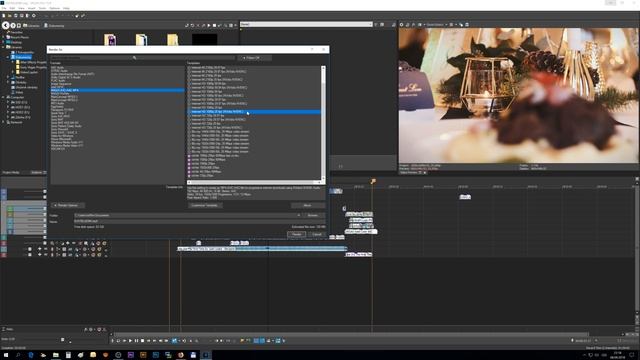Open the Options menu
The image size is (640, 360).
pos(54,8)
